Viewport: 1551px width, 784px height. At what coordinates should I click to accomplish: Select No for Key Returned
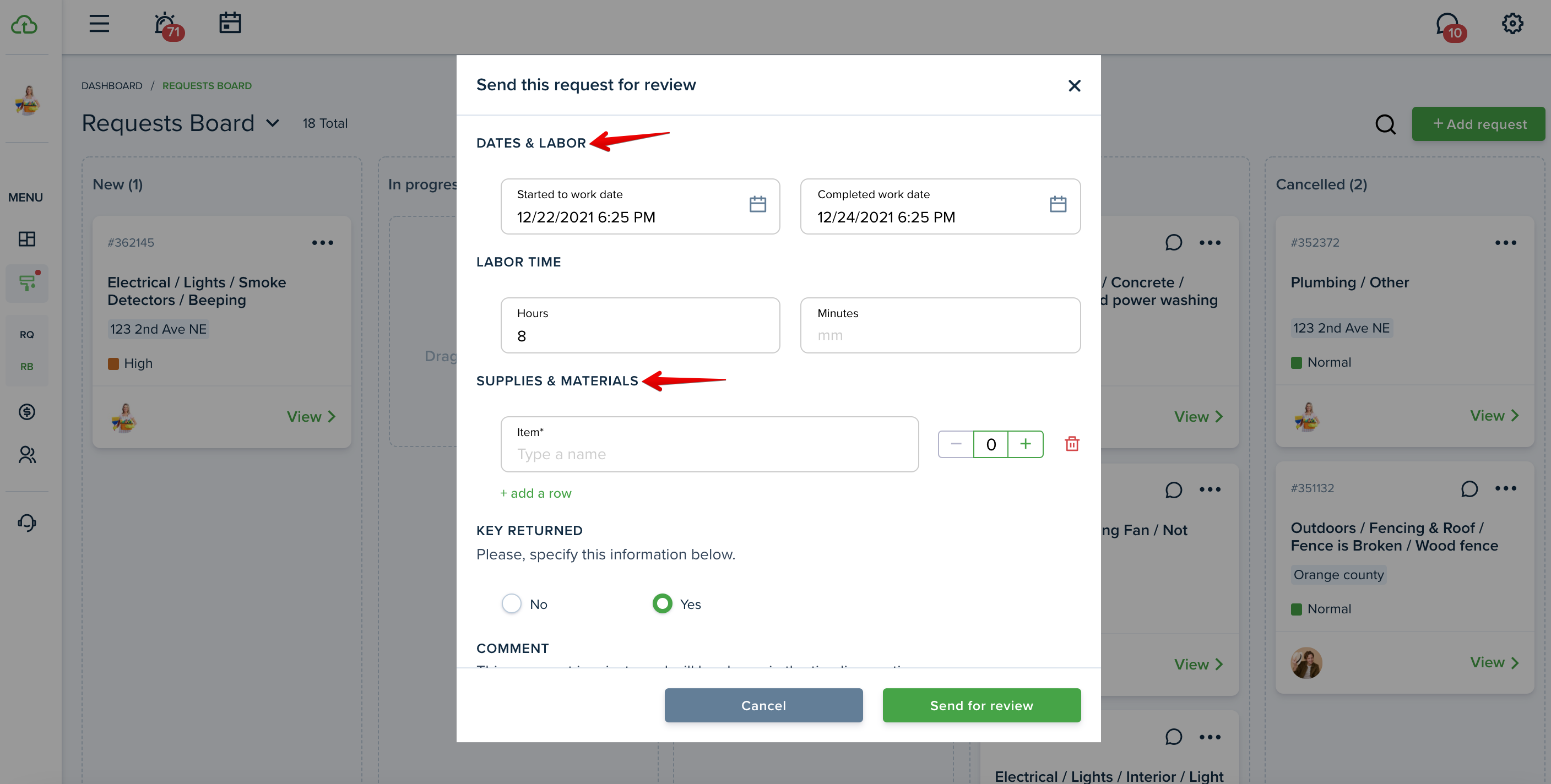pyautogui.click(x=511, y=603)
